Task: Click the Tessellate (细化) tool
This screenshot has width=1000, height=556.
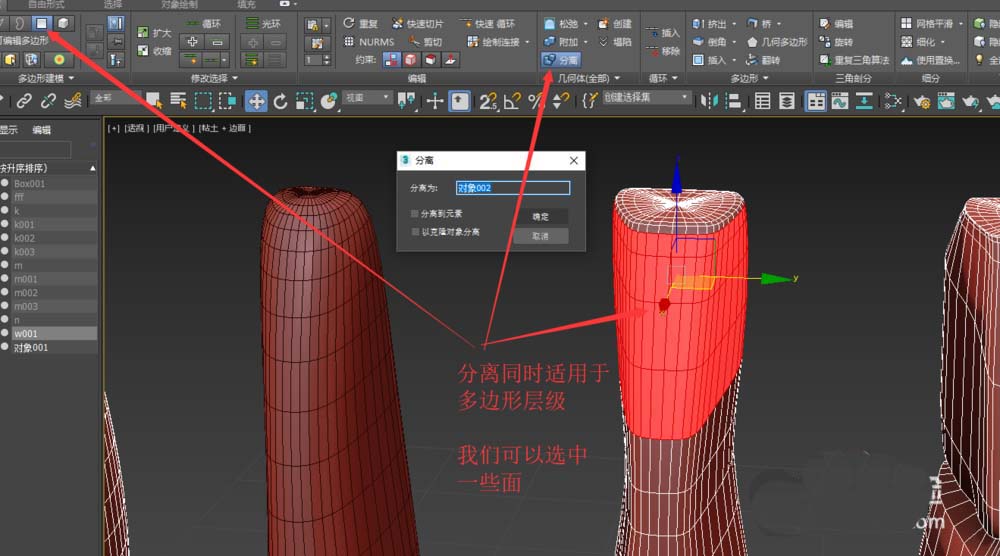Action: coord(918,41)
